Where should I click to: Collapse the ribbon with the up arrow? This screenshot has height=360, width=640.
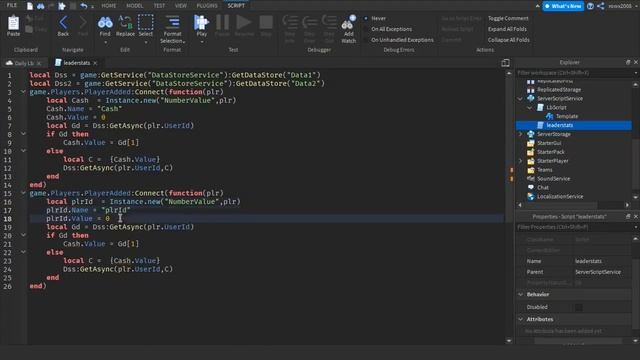[x=537, y=6]
